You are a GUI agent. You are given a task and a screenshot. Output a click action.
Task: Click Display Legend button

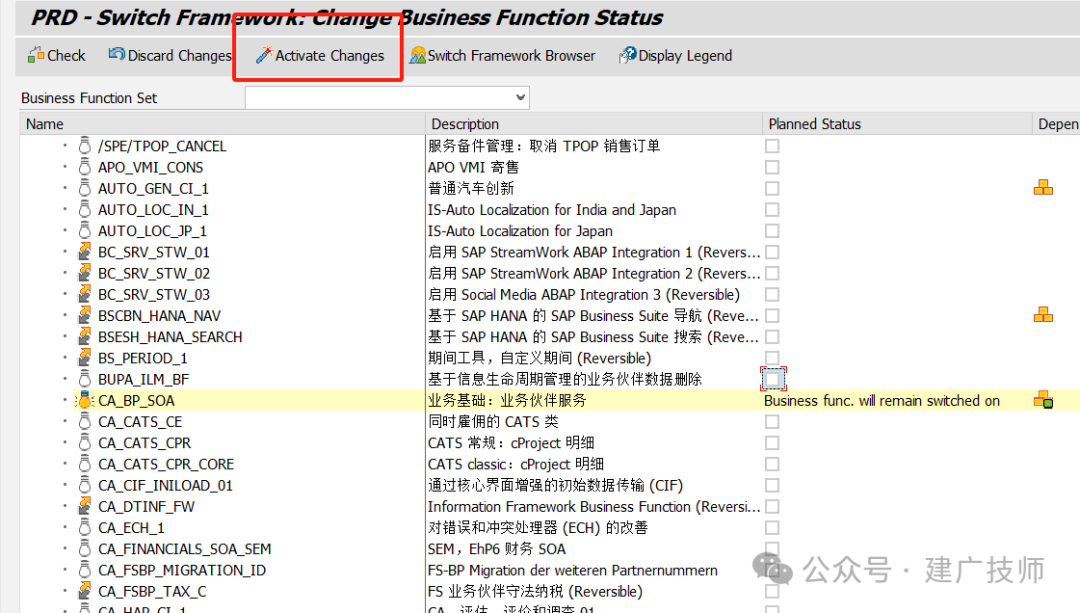pos(675,56)
